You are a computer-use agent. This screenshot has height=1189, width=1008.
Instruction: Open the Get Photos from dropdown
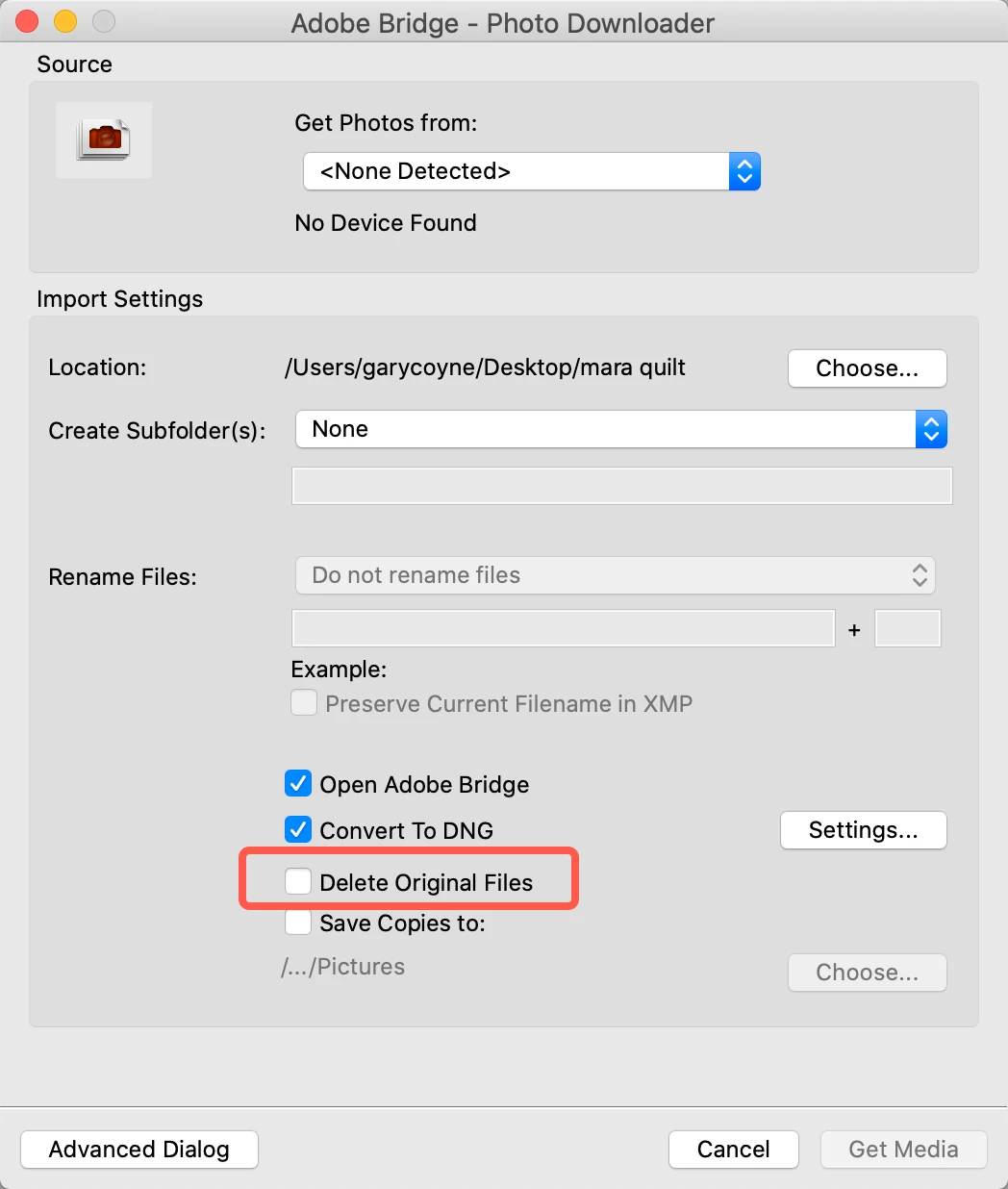pyautogui.click(x=532, y=171)
